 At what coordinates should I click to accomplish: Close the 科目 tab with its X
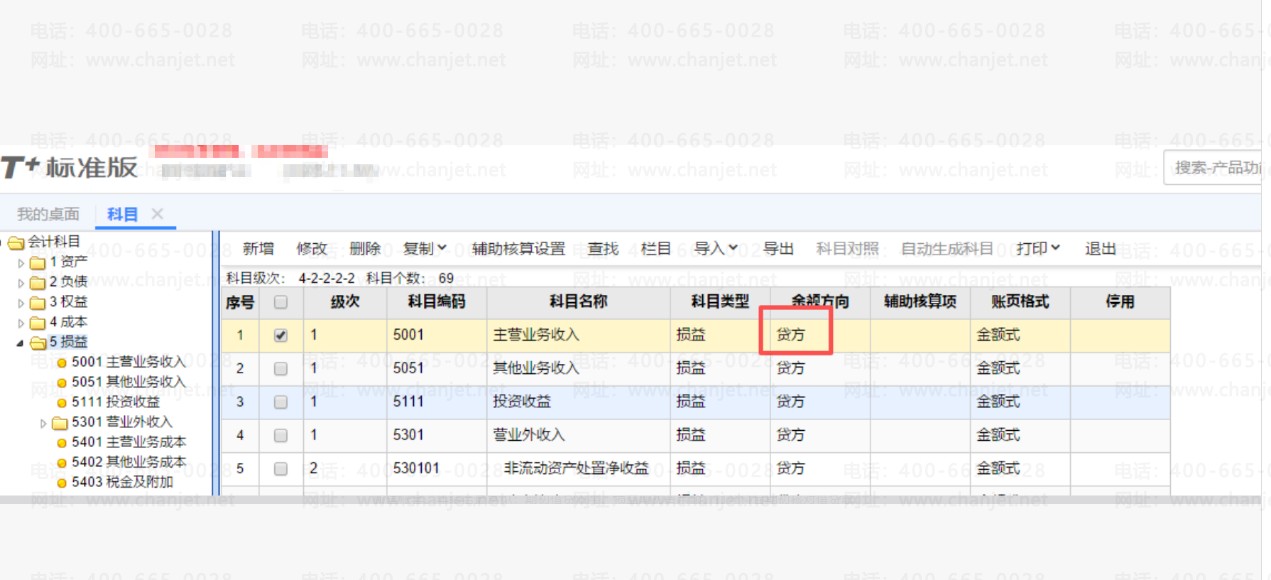[157, 214]
